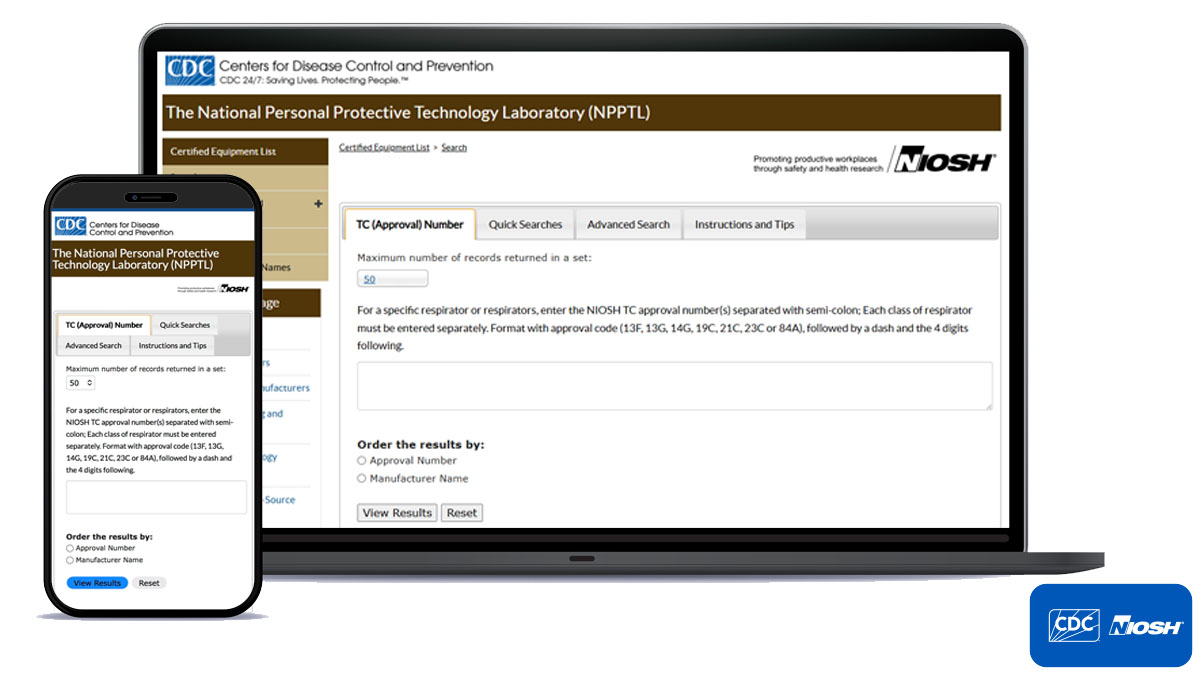The height and width of the screenshot is (675, 1200).
Task: Select the Approval Number radio on the phone
Action: [70, 548]
